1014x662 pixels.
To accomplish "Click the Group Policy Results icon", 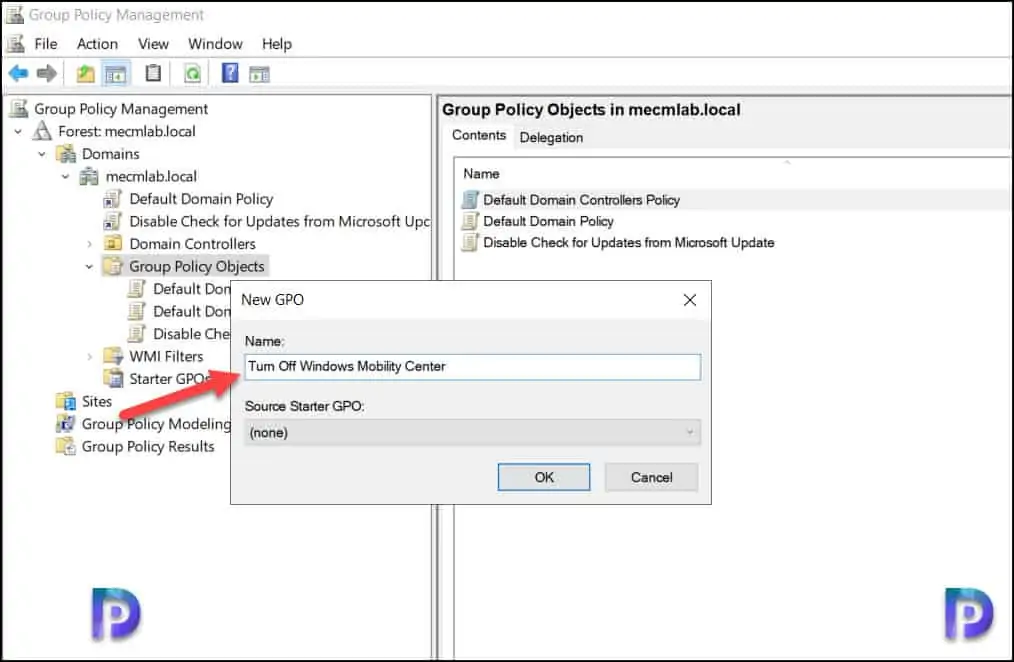I will 66,447.
